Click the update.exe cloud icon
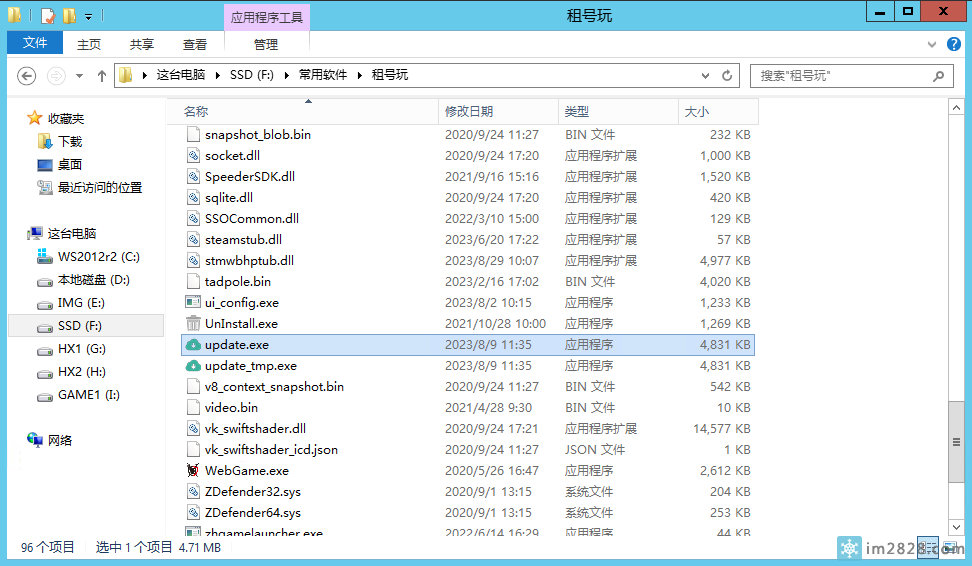Screen dimensions: 972x566 [x=193, y=345]
